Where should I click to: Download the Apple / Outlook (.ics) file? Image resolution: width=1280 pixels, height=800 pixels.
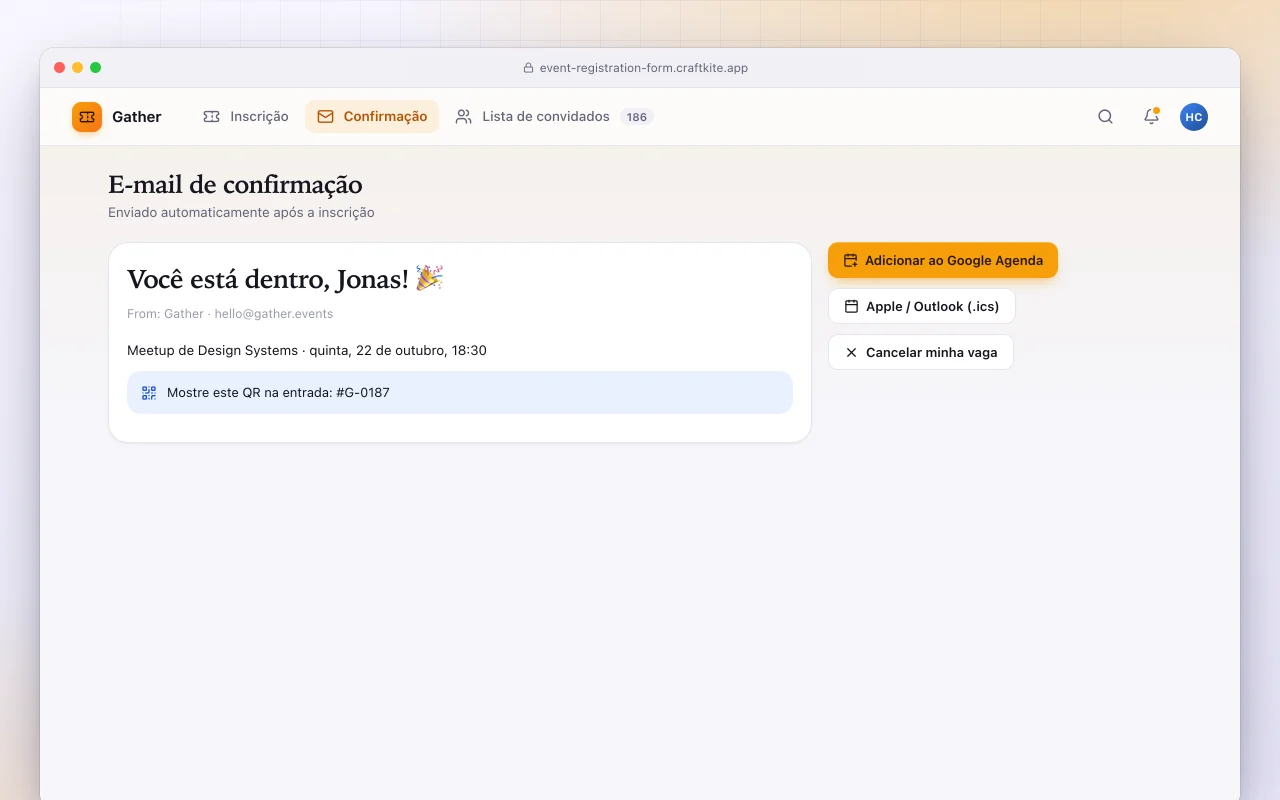(x=922, y=306)
